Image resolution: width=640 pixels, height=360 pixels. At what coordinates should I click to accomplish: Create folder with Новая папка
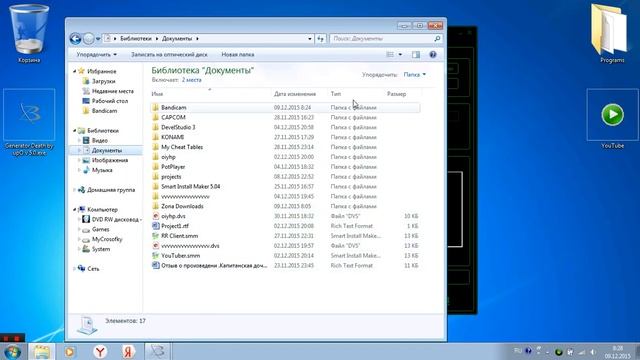coord(238,54)
